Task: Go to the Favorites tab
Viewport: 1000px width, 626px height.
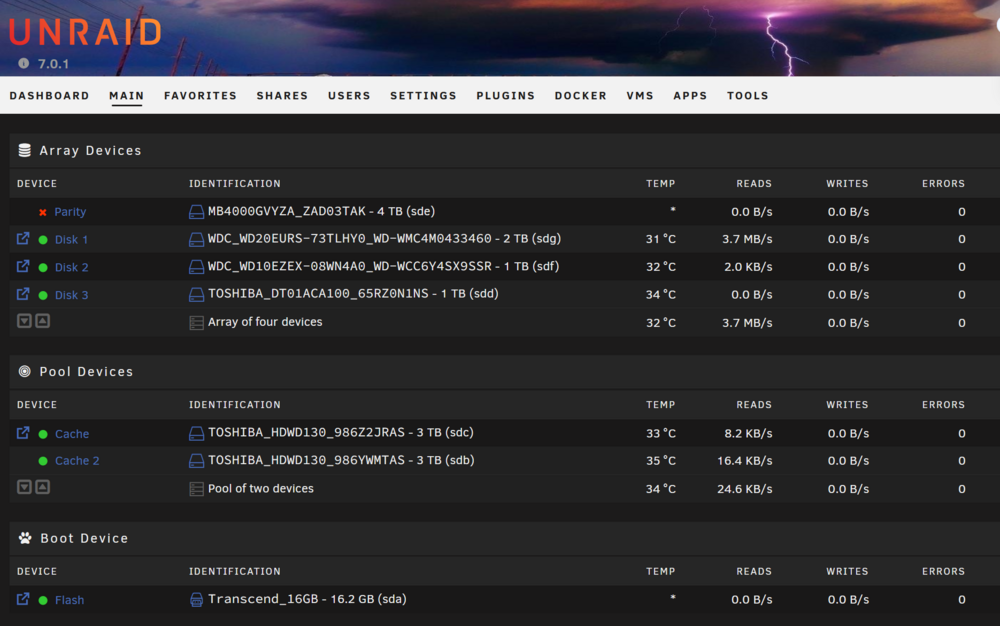Action: pos(200,96)
